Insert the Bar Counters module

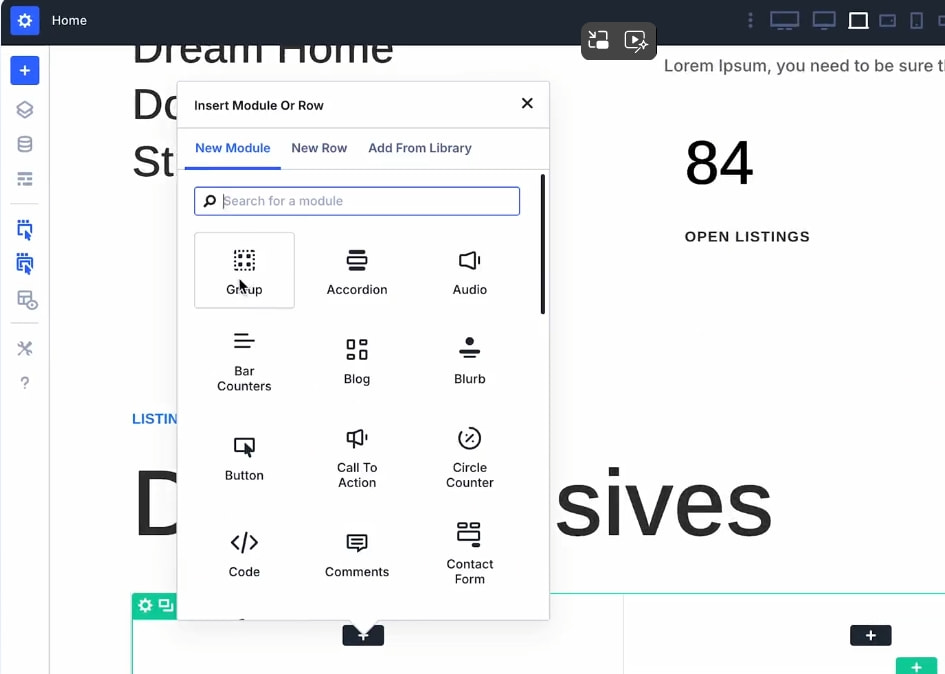[x=244, y=362]
